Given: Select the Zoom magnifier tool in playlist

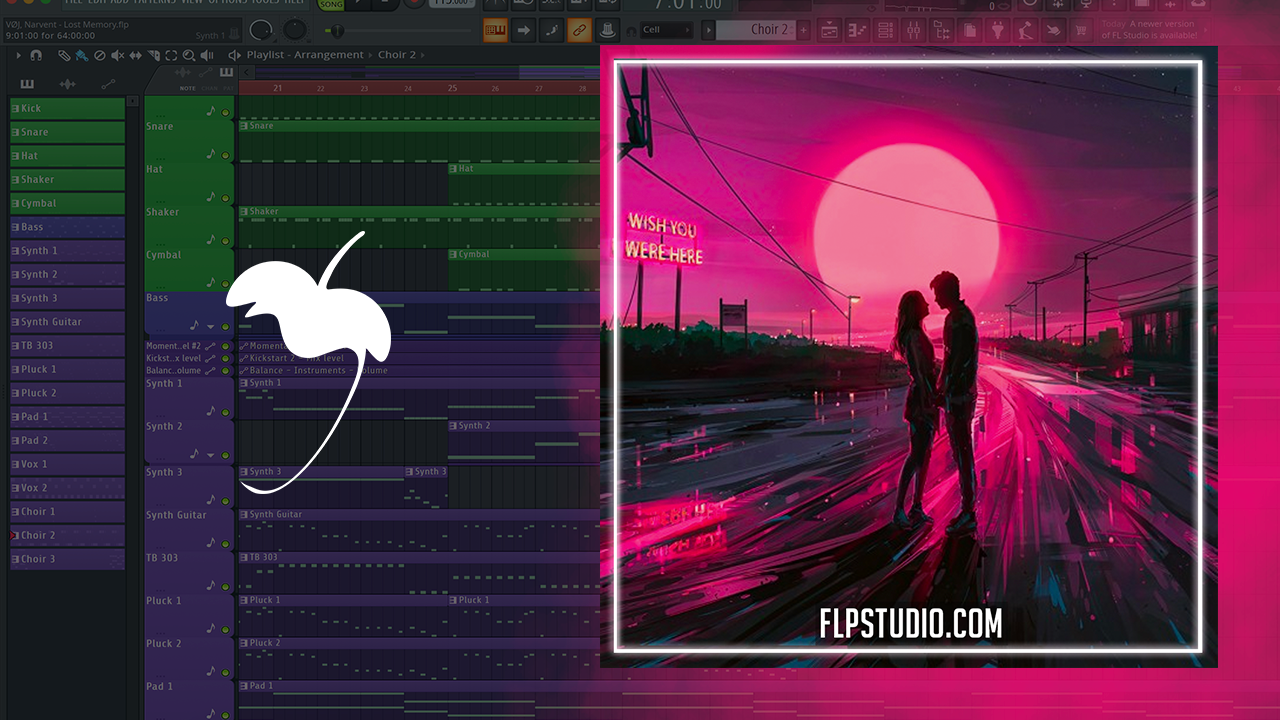Looking at the screenshot, I should click(189, 55).
